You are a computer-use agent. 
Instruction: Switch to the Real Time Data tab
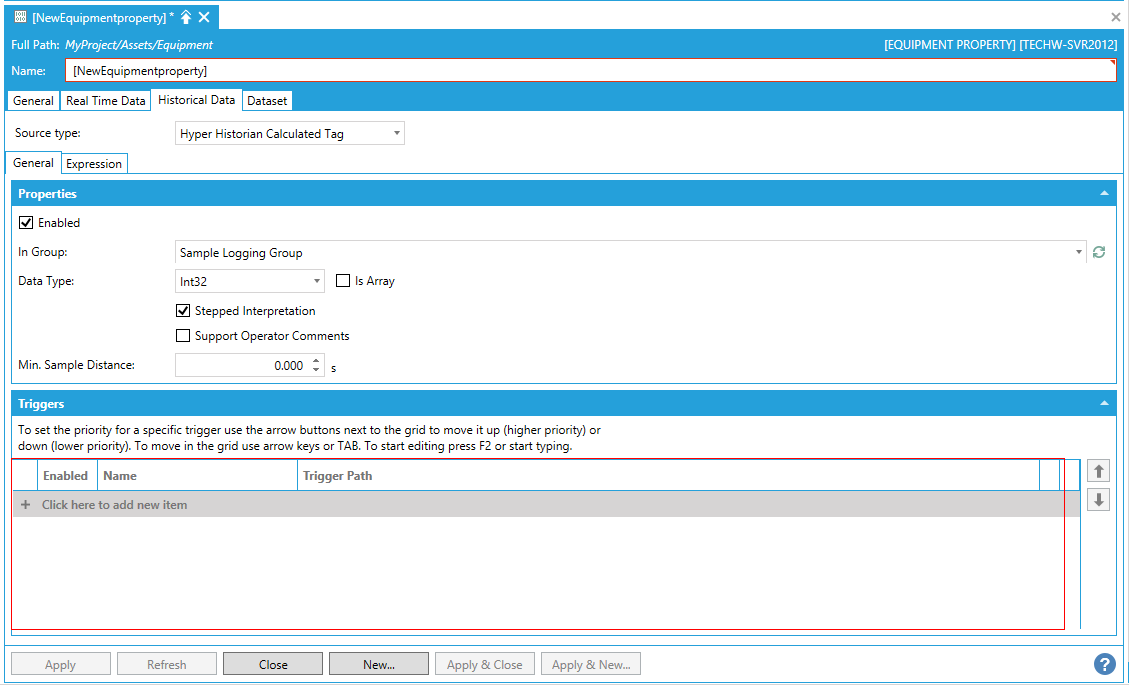pos(105,101)
